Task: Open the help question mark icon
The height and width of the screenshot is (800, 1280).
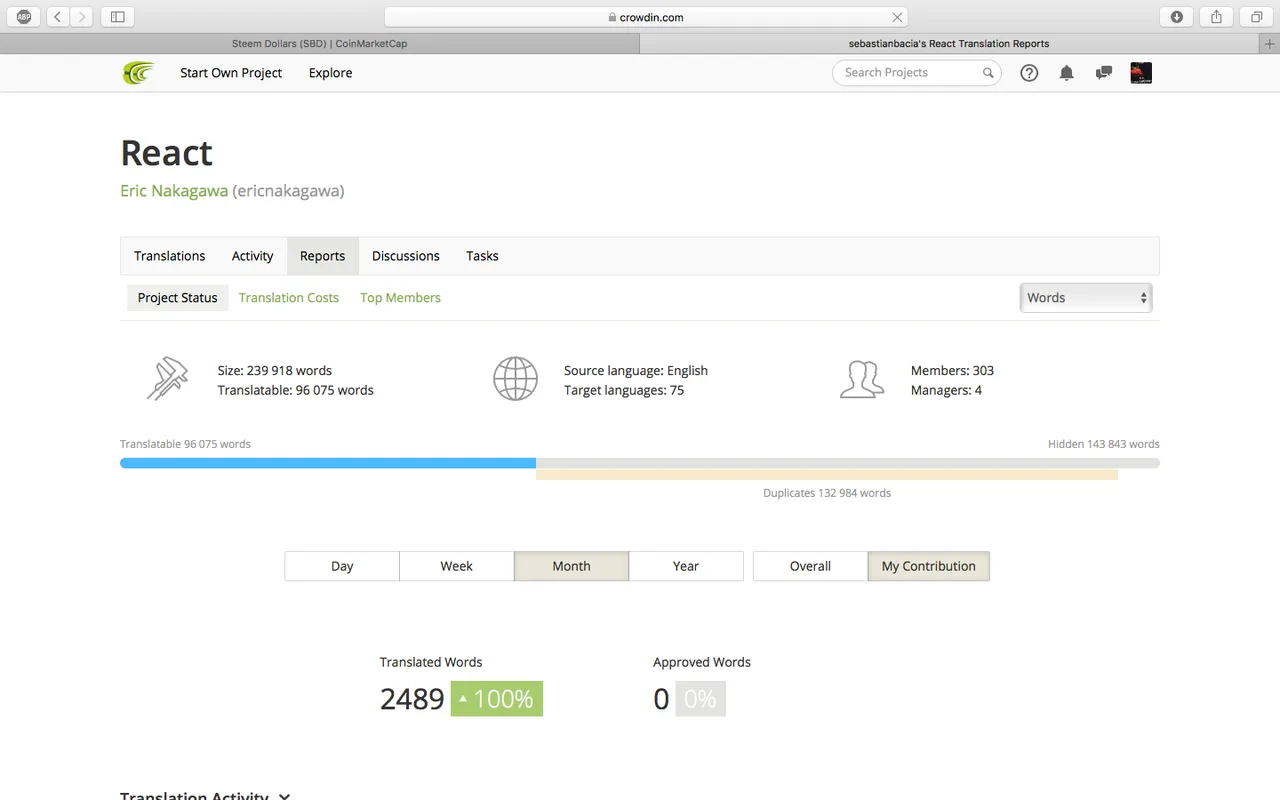Action: pyautogui.click(x=1029, y=73)
